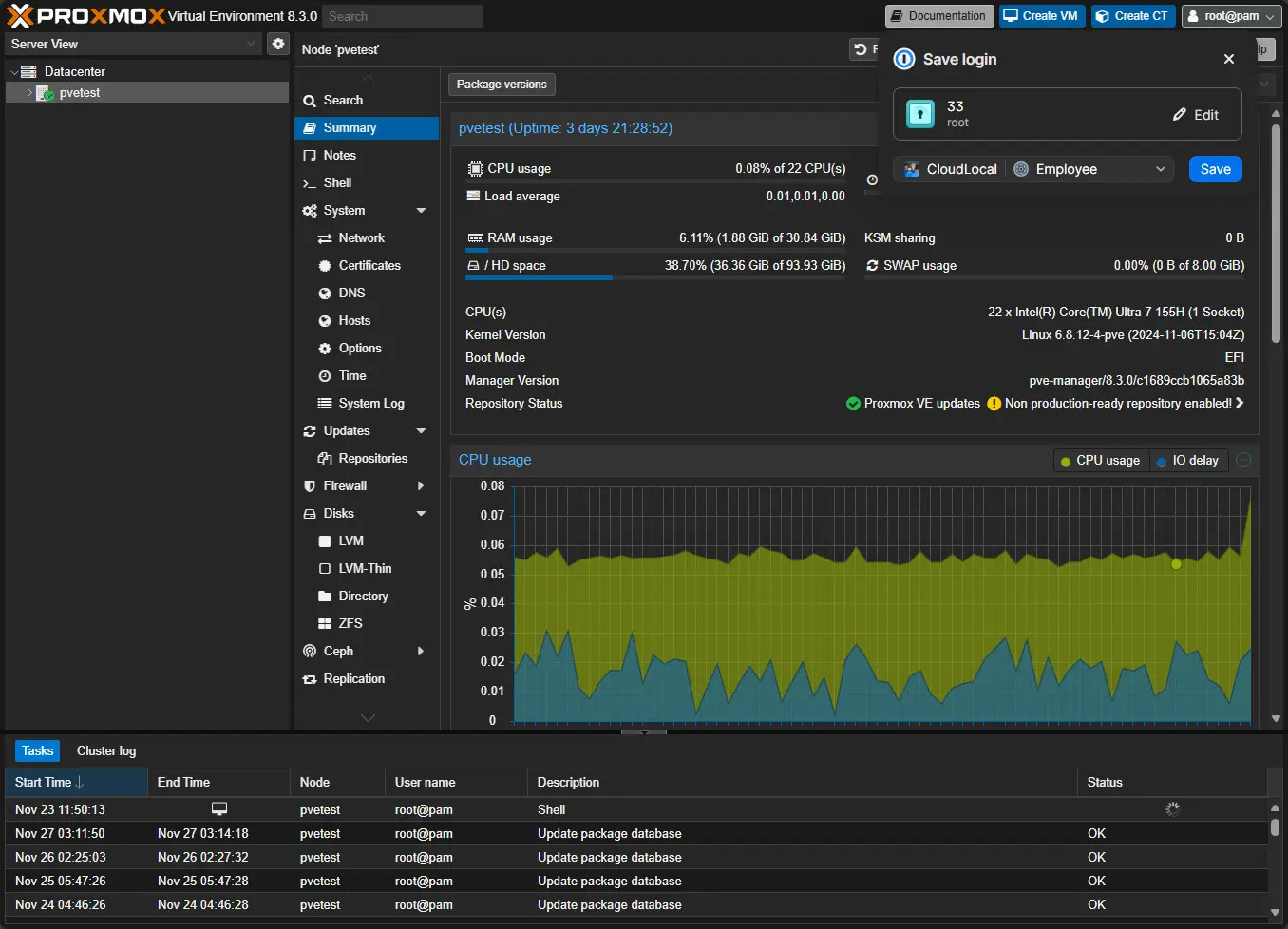Click the pencil Edit icon for login
Image resolution: width=1288 pixels, height=929 pixels.
1180,115
